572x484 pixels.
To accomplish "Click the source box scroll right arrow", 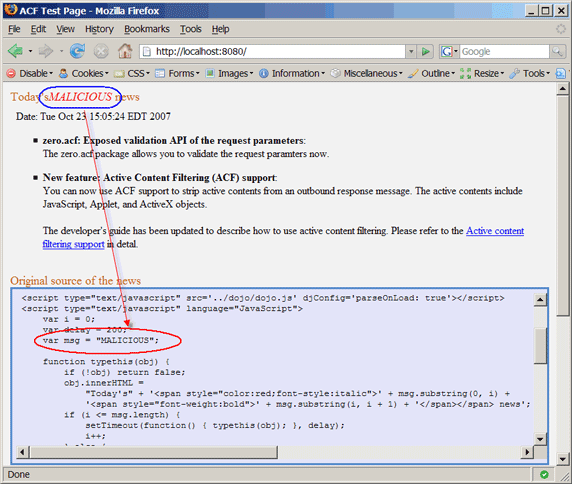I will click(x=527, y=452).
